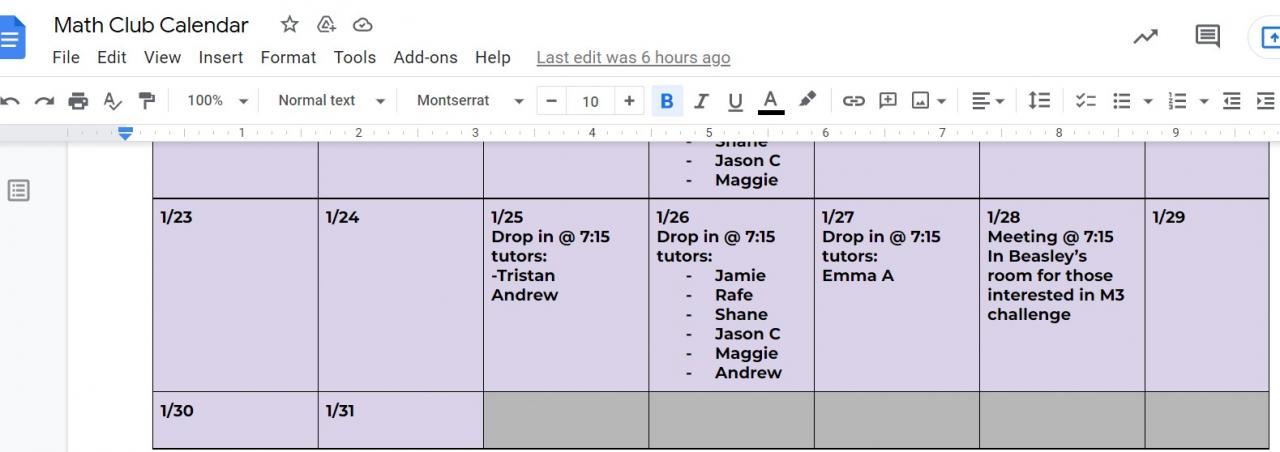1280x452 pixels.
Task: Run spelling and grammar check
Action: [x=113, y=101]
